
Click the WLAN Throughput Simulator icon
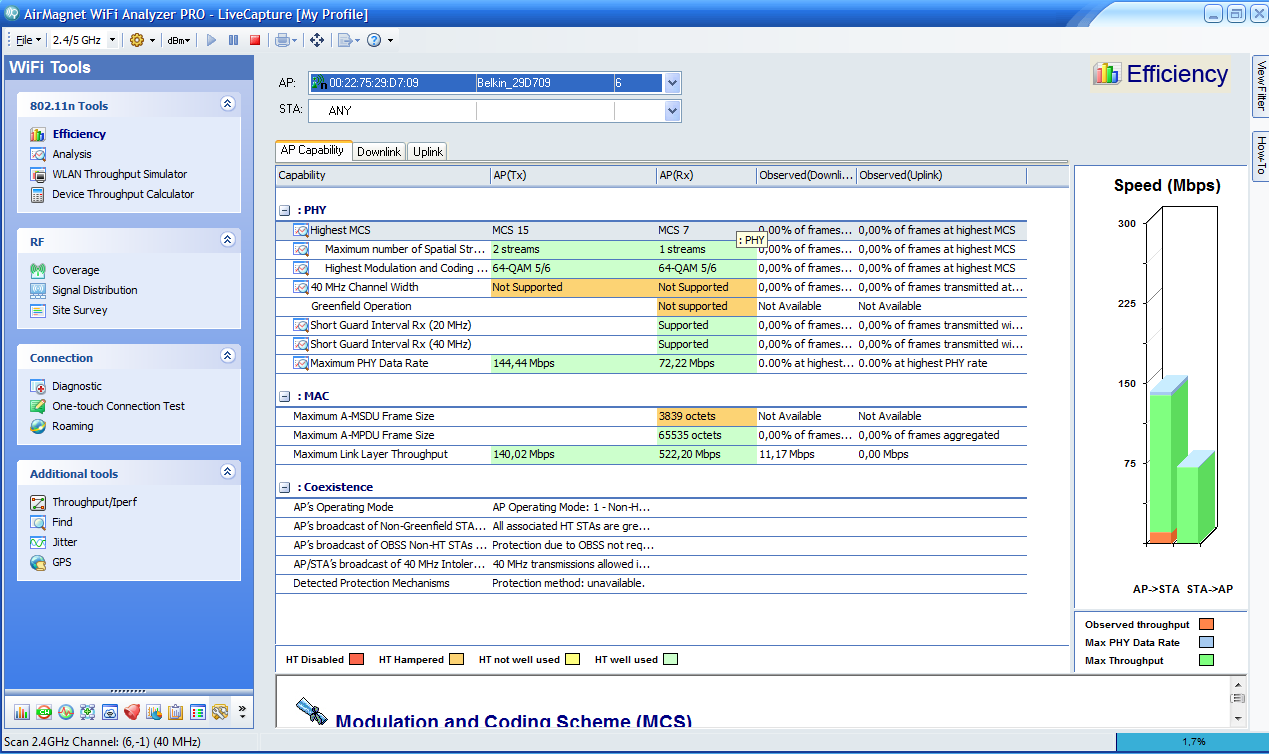pyautogui.click(x=38, y=174)
